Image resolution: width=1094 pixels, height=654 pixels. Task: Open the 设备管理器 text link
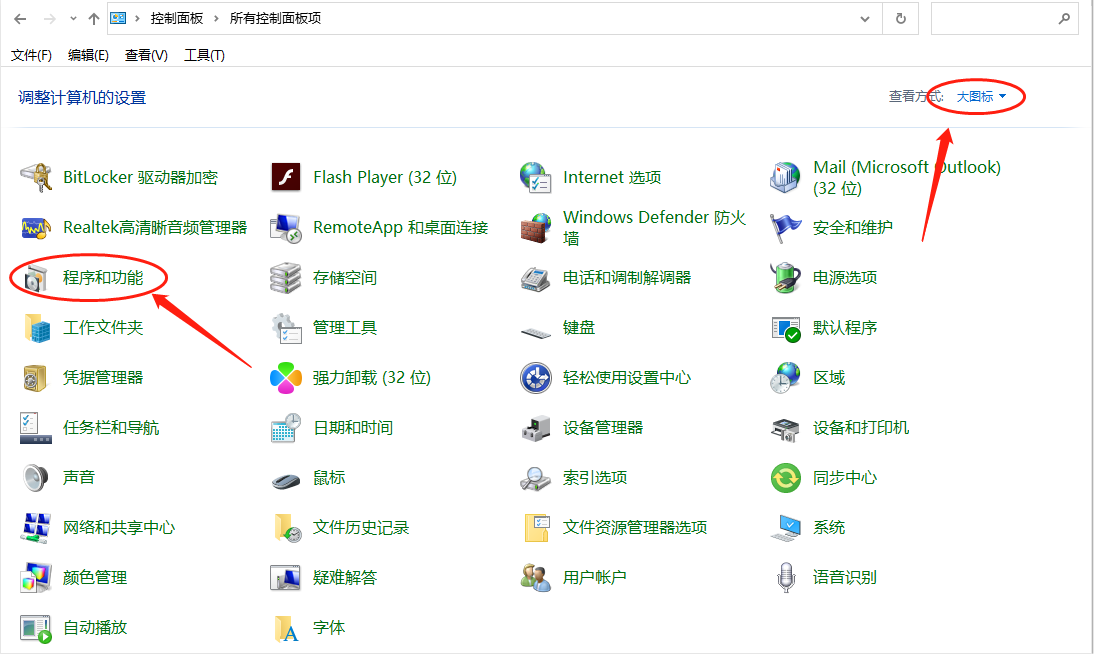click(603, 428)
